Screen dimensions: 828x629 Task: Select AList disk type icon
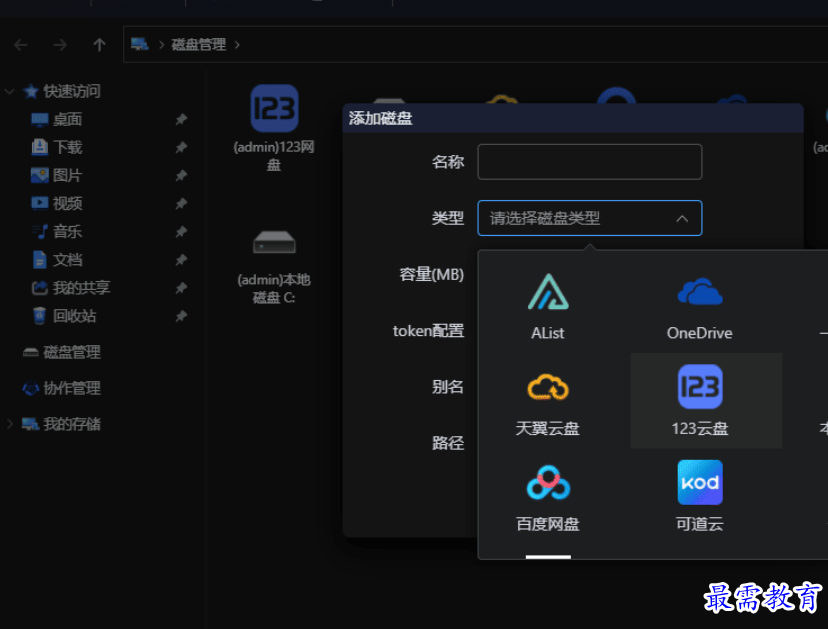pos(548,292)
